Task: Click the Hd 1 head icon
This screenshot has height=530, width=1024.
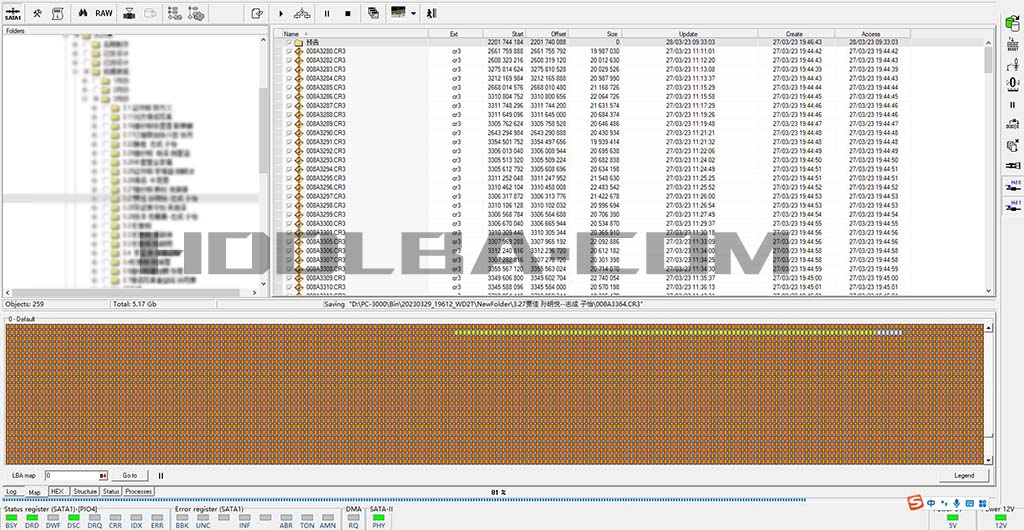Action: pos(1013,205)
